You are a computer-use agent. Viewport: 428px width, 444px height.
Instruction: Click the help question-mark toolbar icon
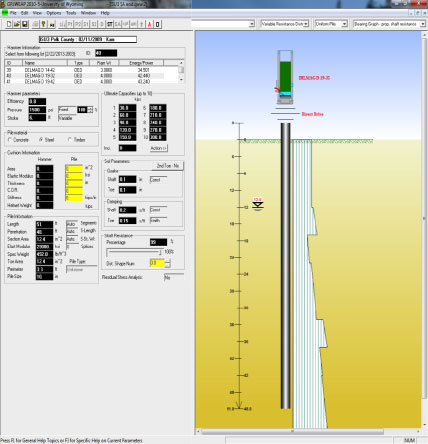pyautogui.click(x=43, y=24)
